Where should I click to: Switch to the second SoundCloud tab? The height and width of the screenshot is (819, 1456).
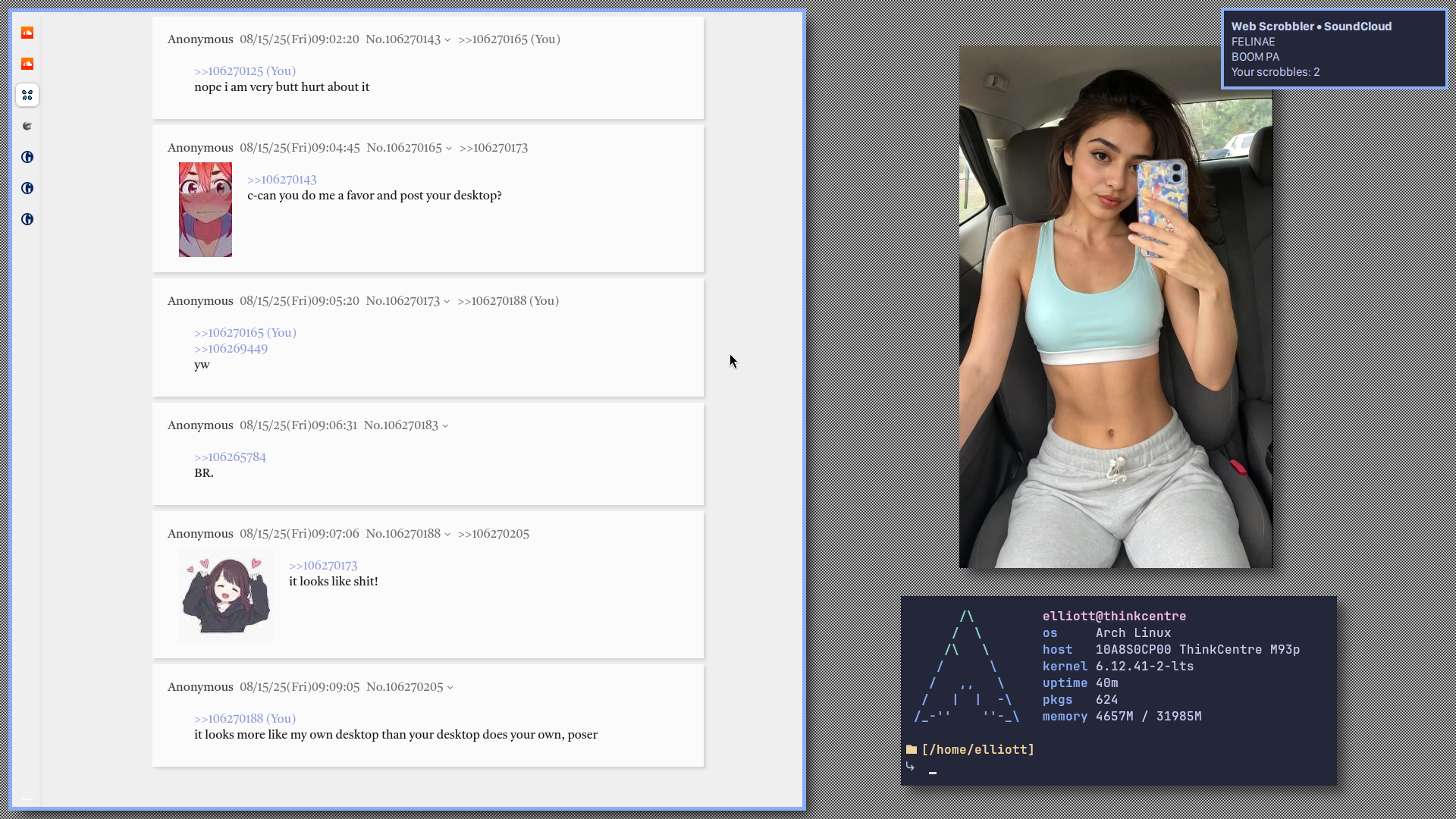[27, 64]
